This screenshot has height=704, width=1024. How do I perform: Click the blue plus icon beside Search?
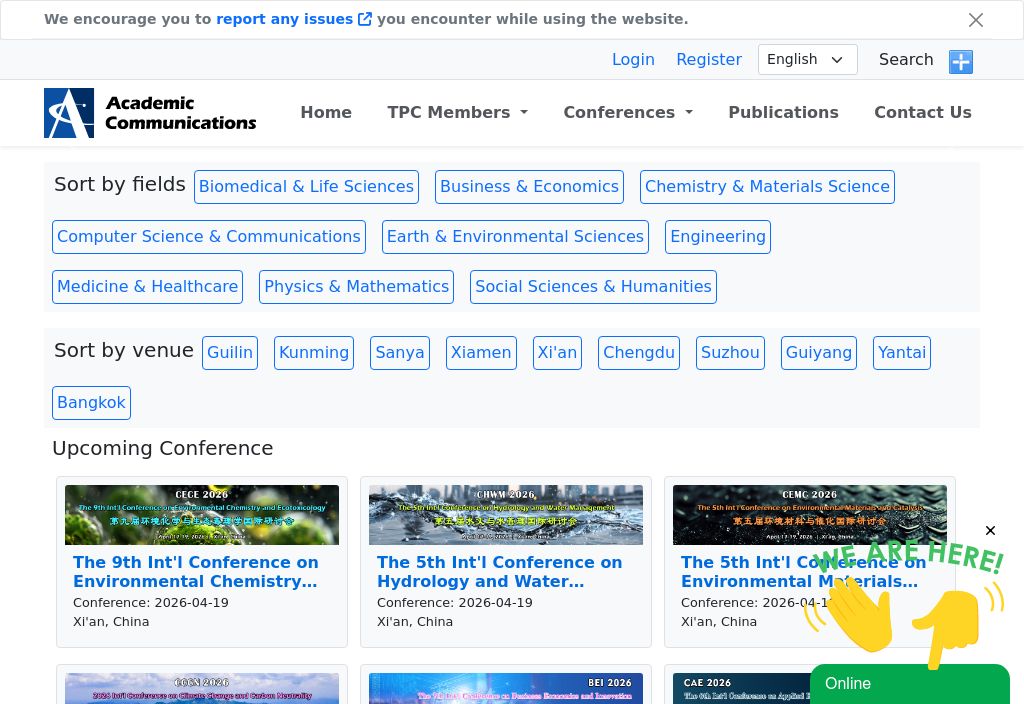point(960,61)
